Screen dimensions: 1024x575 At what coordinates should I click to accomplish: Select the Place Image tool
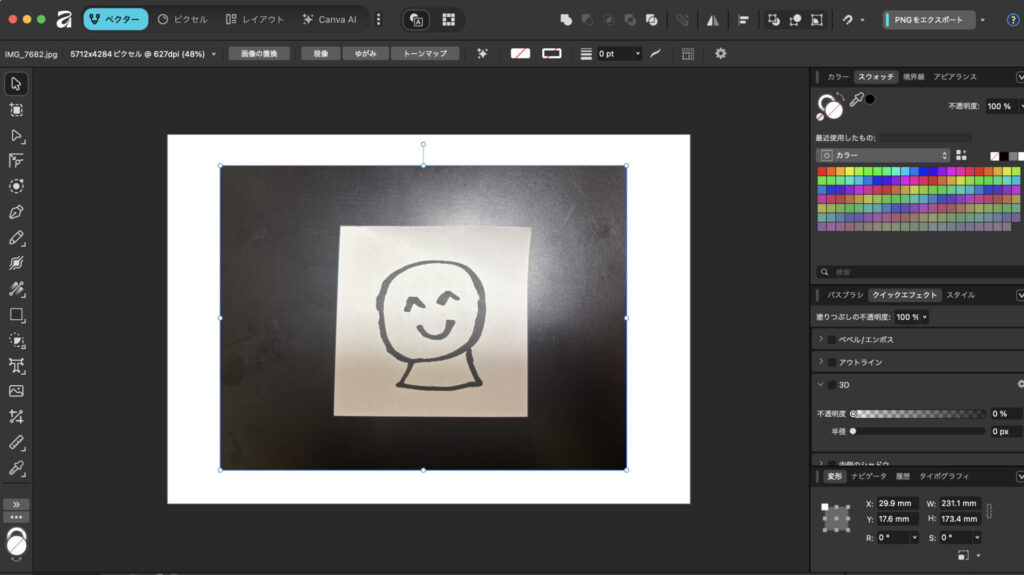pyautogui.click(x=16, y=391)
